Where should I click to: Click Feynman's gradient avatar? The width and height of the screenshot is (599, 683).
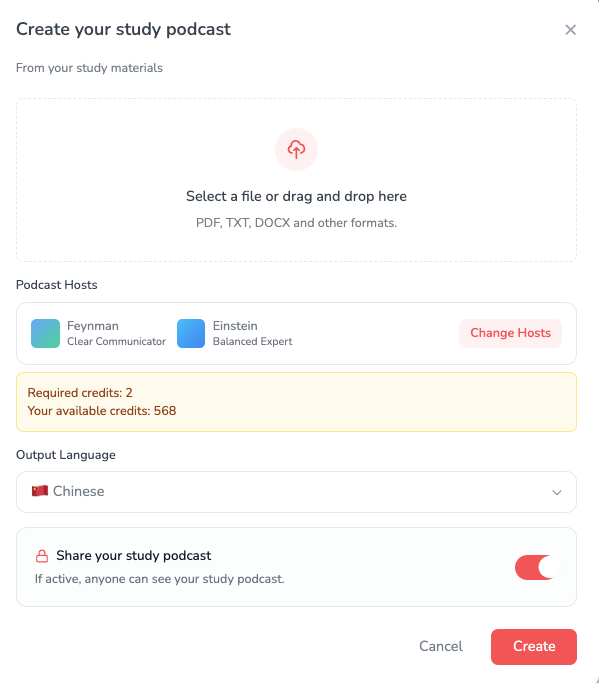tap(45, 333)
